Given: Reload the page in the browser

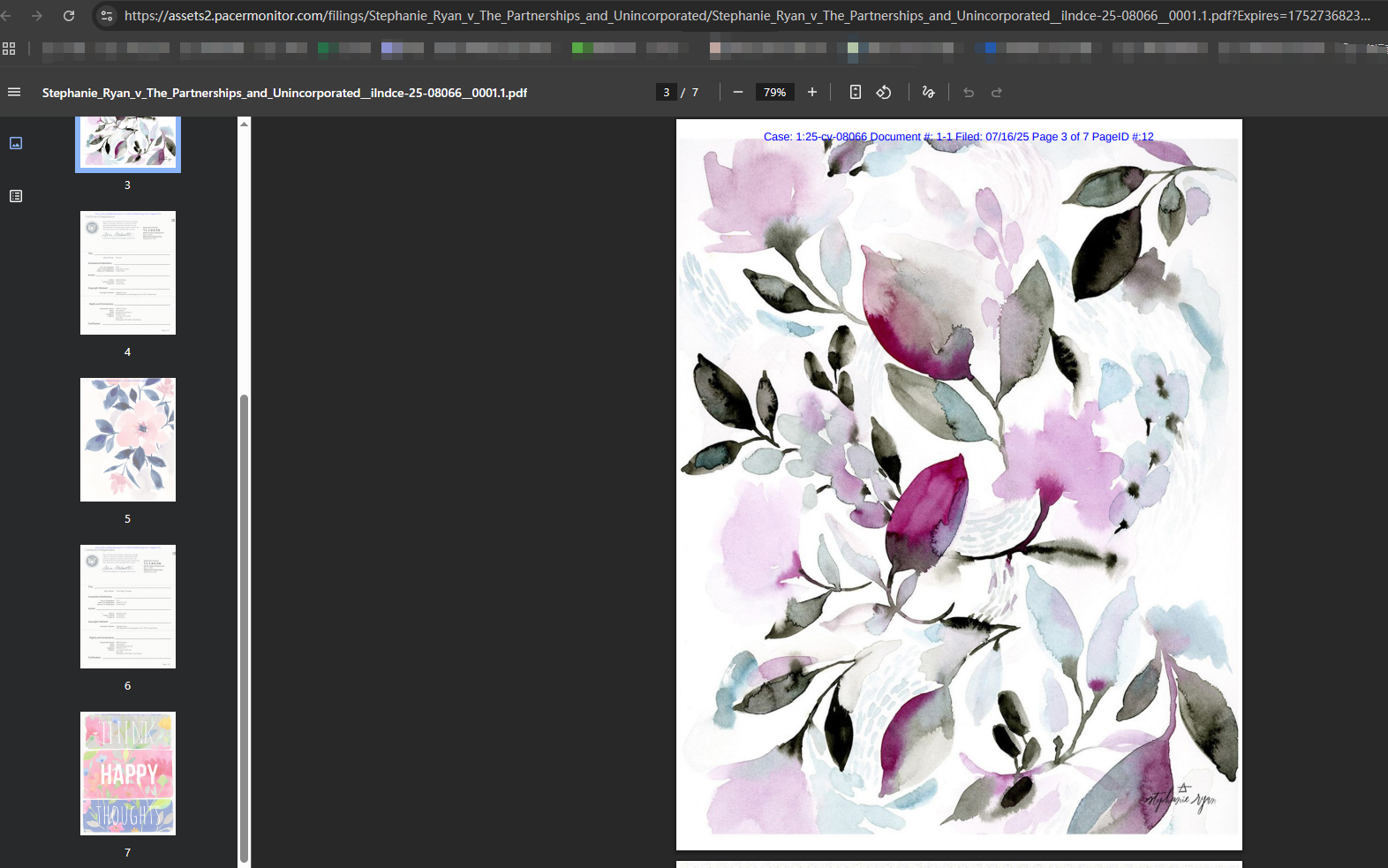Looking at the screenshot, I should 69,16.
